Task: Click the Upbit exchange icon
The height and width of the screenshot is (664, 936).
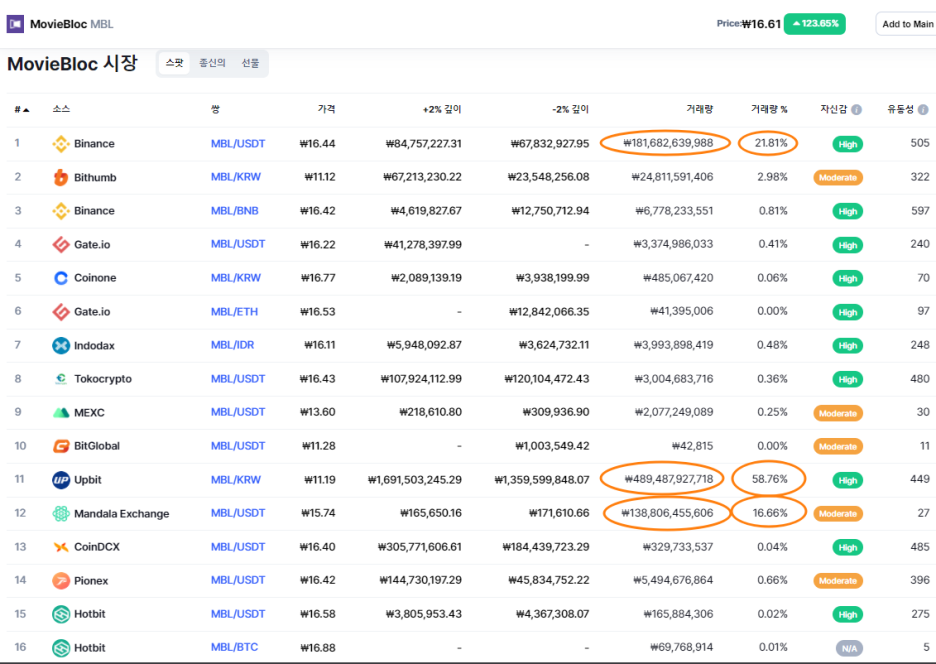Action: pos(61,479)
